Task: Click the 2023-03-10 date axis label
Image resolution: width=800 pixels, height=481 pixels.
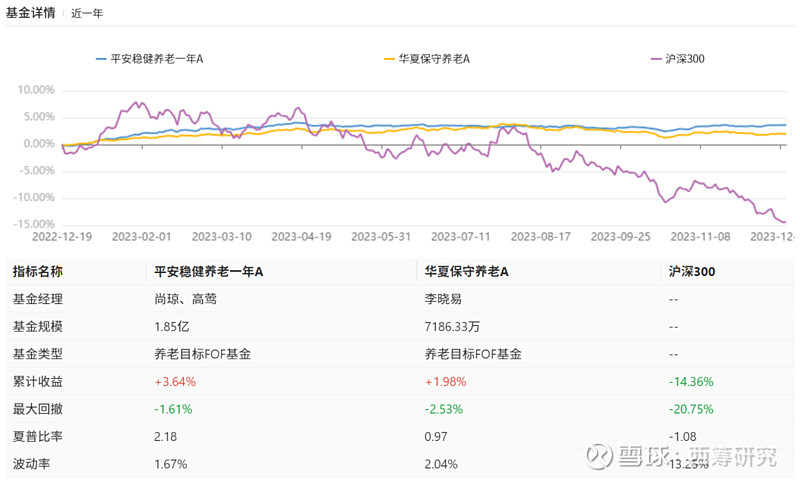Action: [221, 237]
